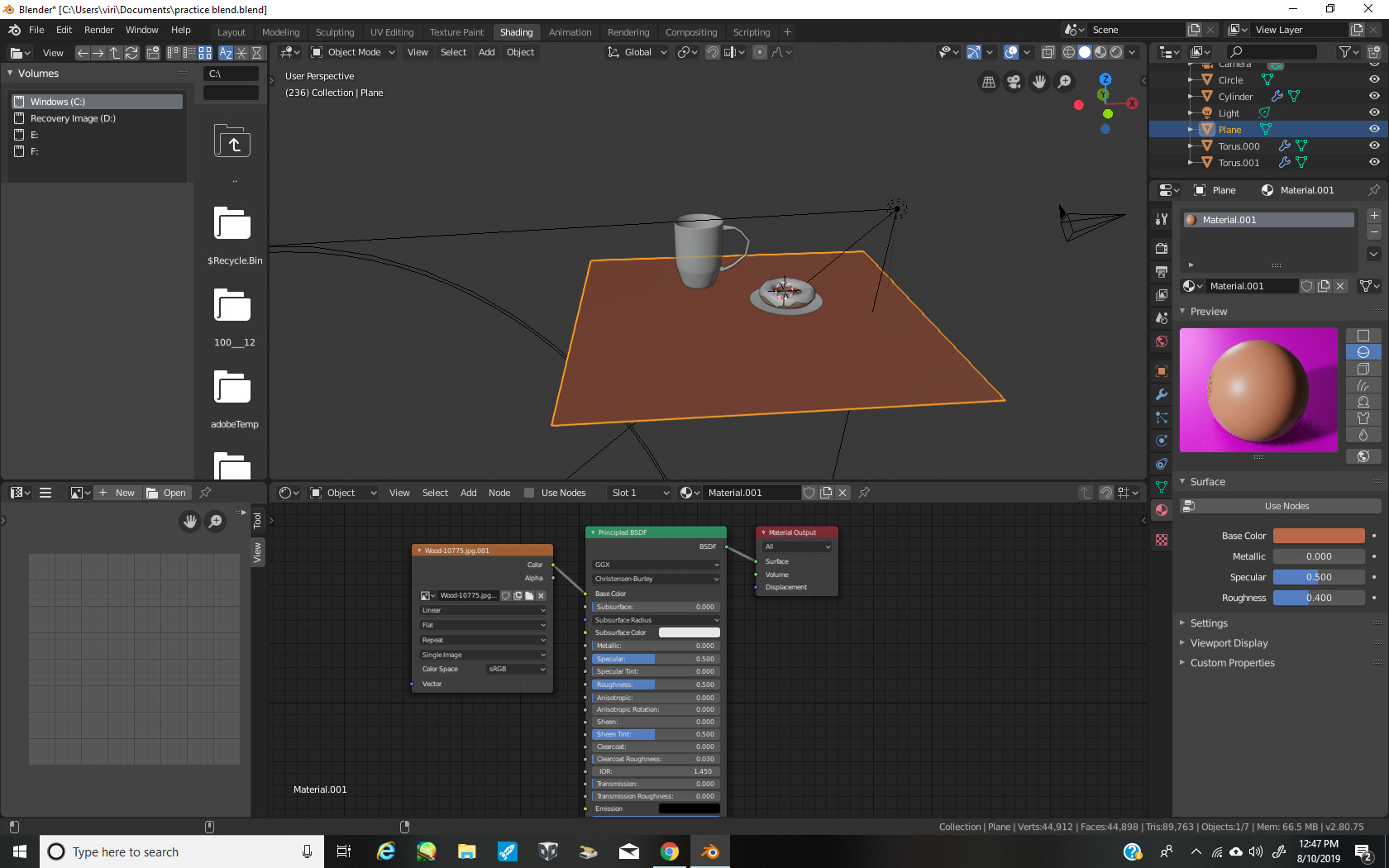Hide the Torus.000 object in the outliner
Image resolution: width=1389 pixels, height=868 pixels.
click(1374, 145)
